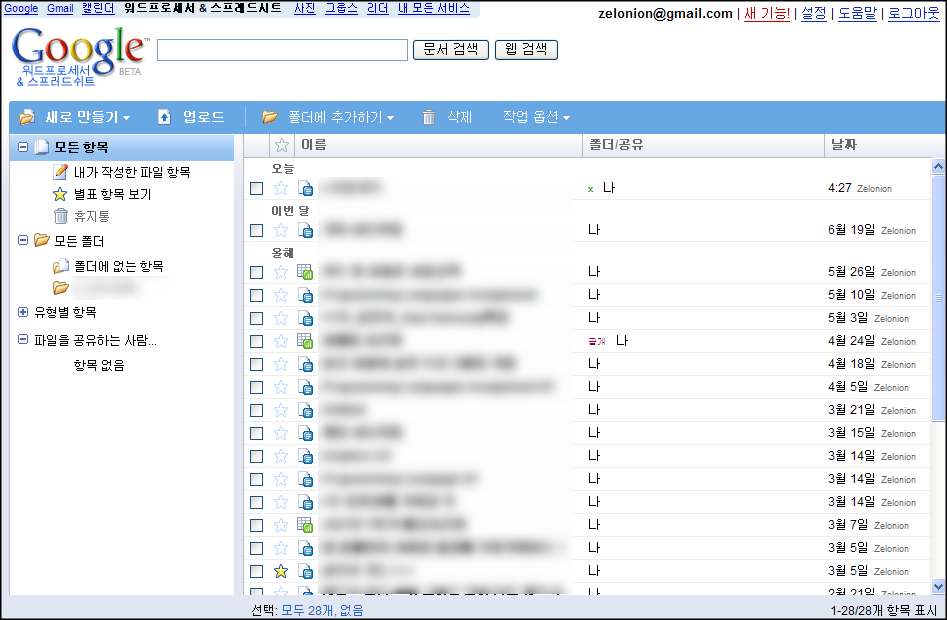The width and height of the screenshot is (947, 620).
Task: Open 캘린더 from top navigation
Action: pyautogui.click(x=98, y=8)
